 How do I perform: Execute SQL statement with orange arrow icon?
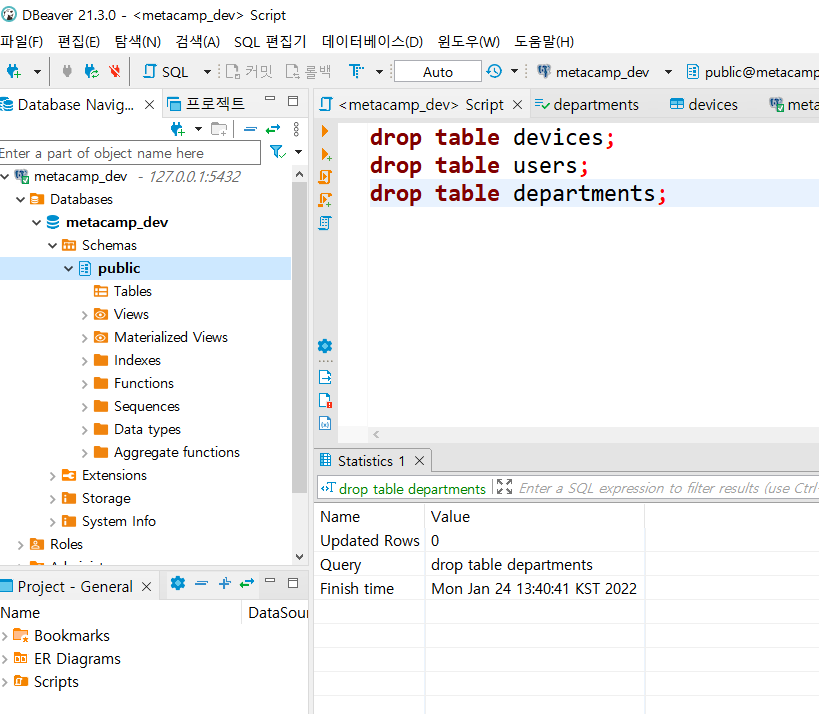pyautogui.click(x=325, y=131)
